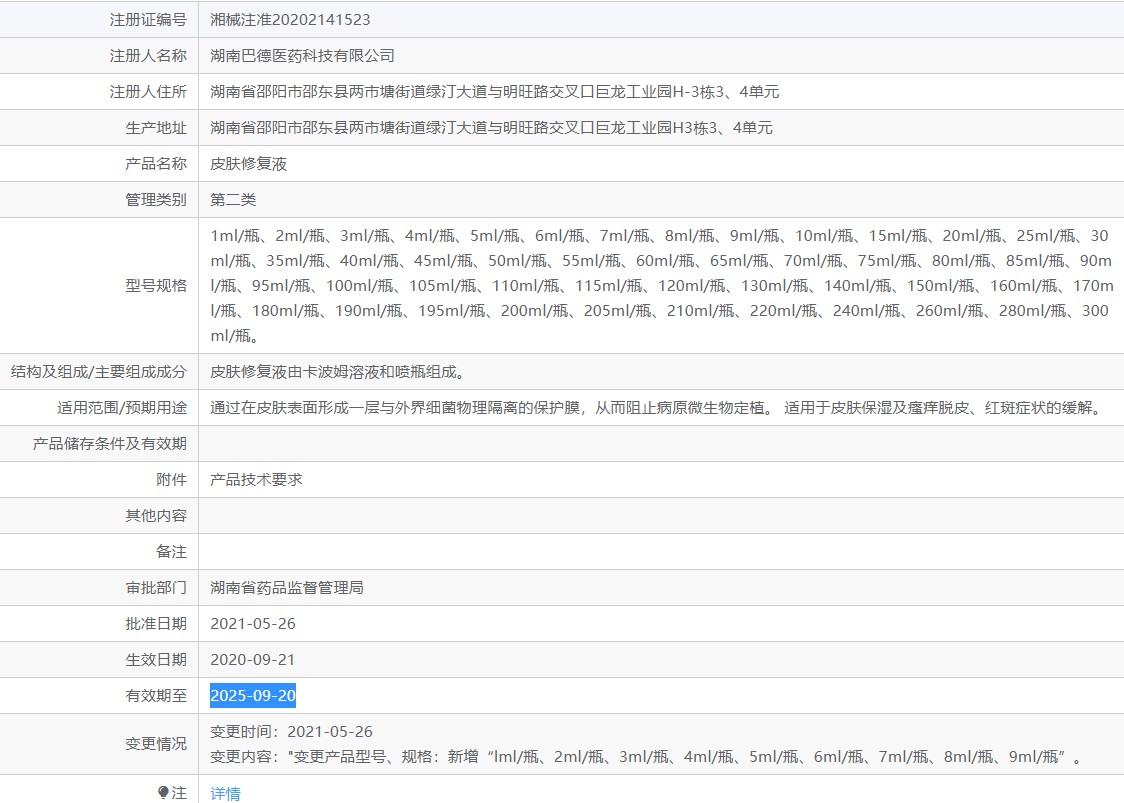Click the 变更情况 label

[156, 743]
